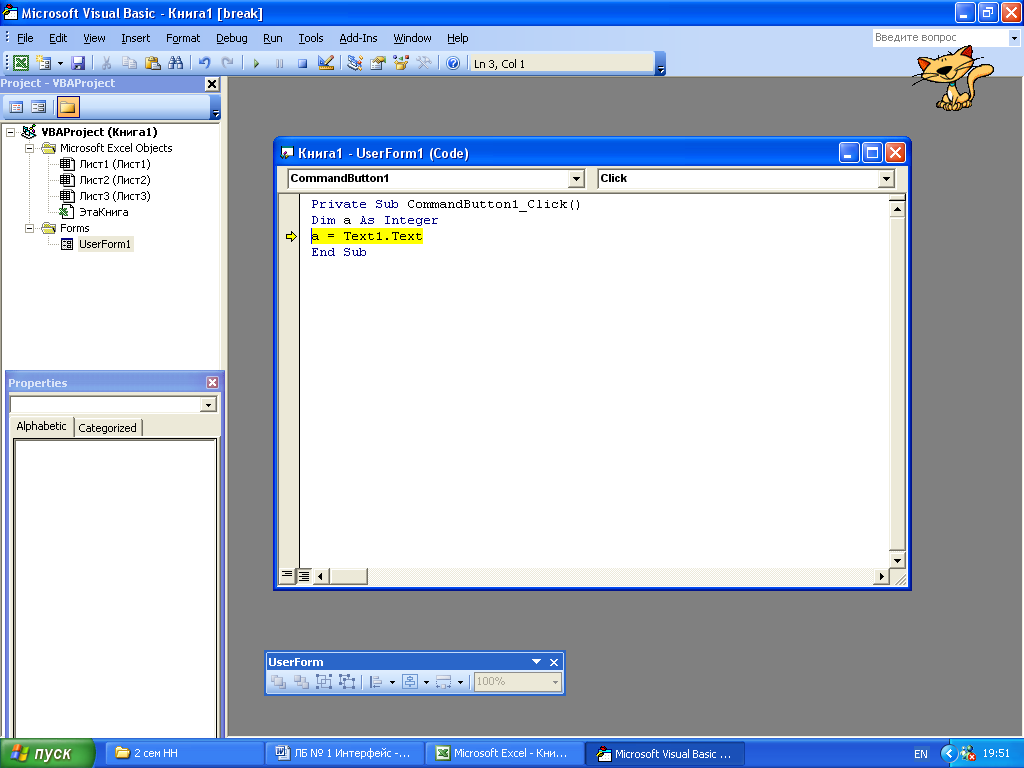Open the 100% zoom combo box
Image resolution: width=1024 pixels, height=768 pixels.
(x=517, y=682)
